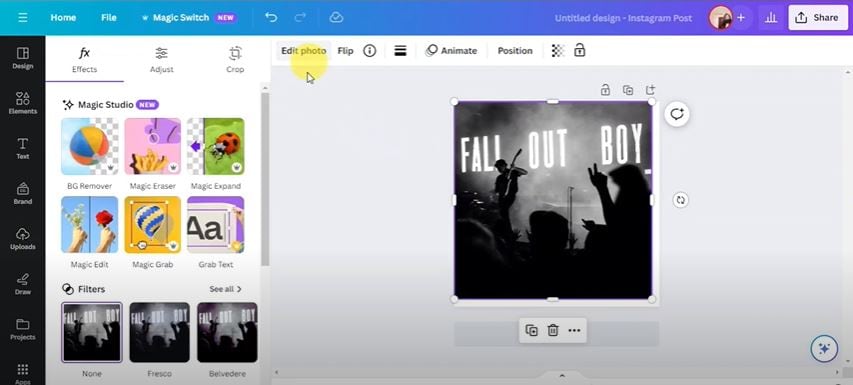Click the Position button
The height and width of the screenshot is (385, 853).
pos(515,51)
